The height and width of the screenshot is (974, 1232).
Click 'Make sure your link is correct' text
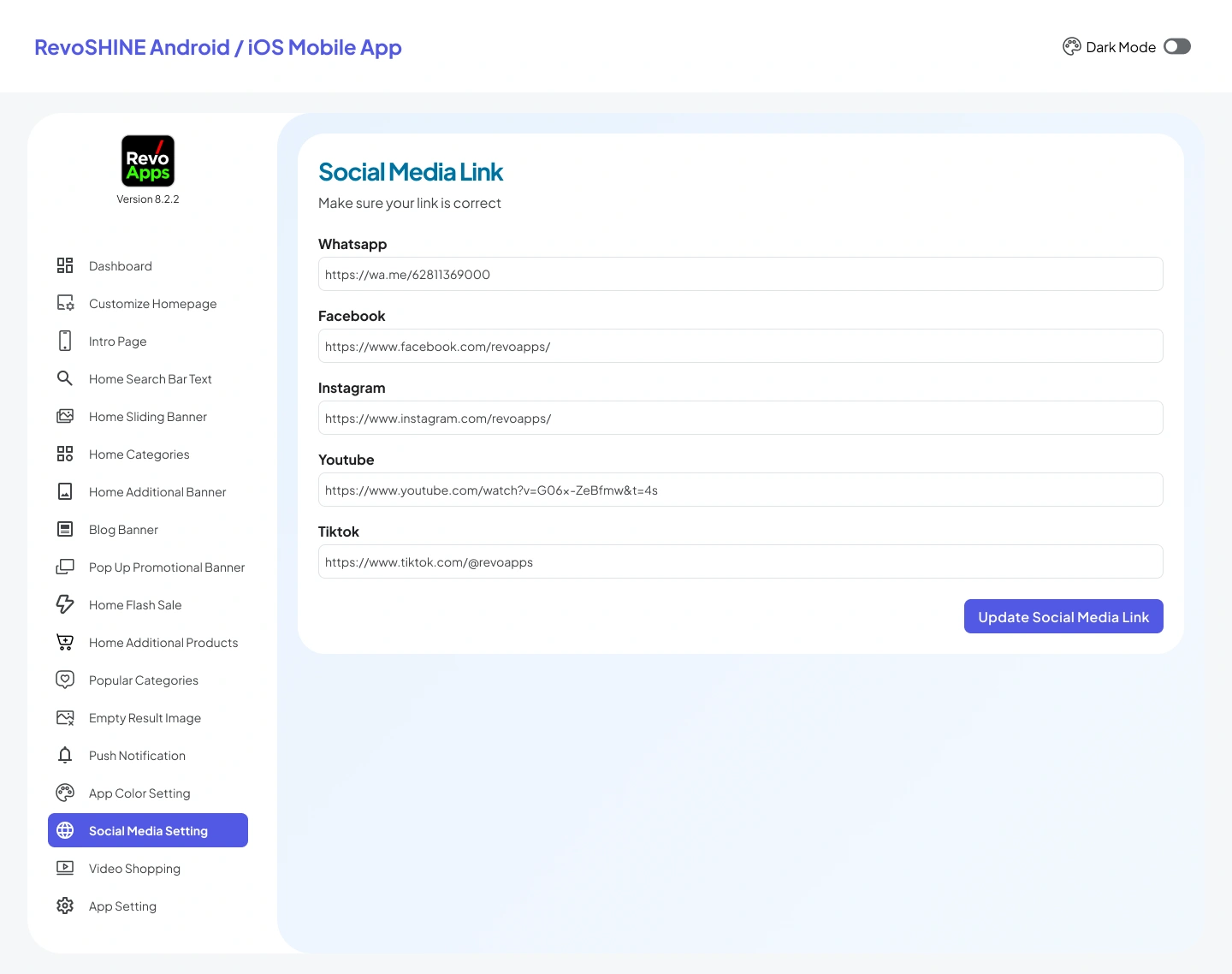410,203
